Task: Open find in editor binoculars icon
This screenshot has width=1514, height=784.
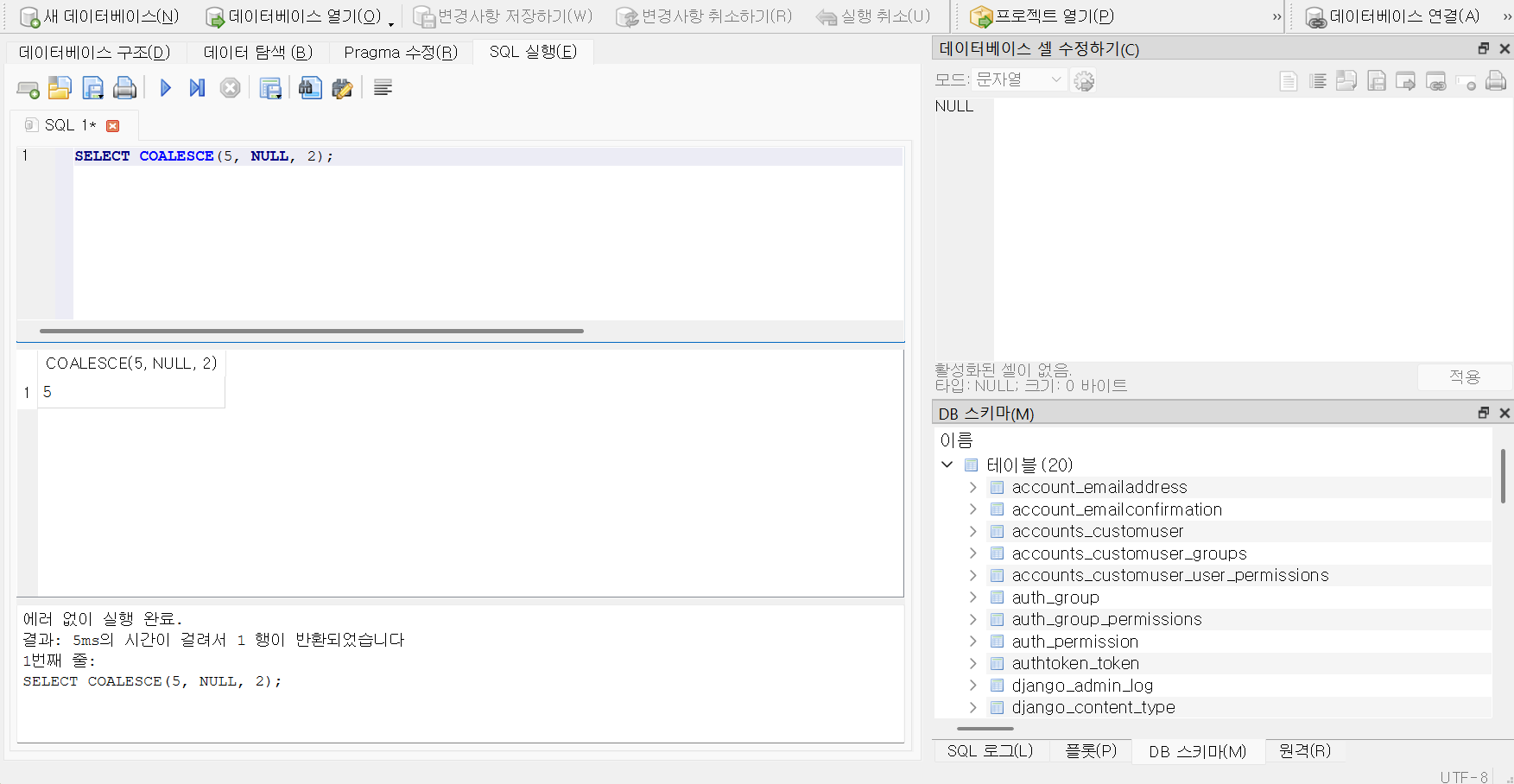Action: pos(310,88)
